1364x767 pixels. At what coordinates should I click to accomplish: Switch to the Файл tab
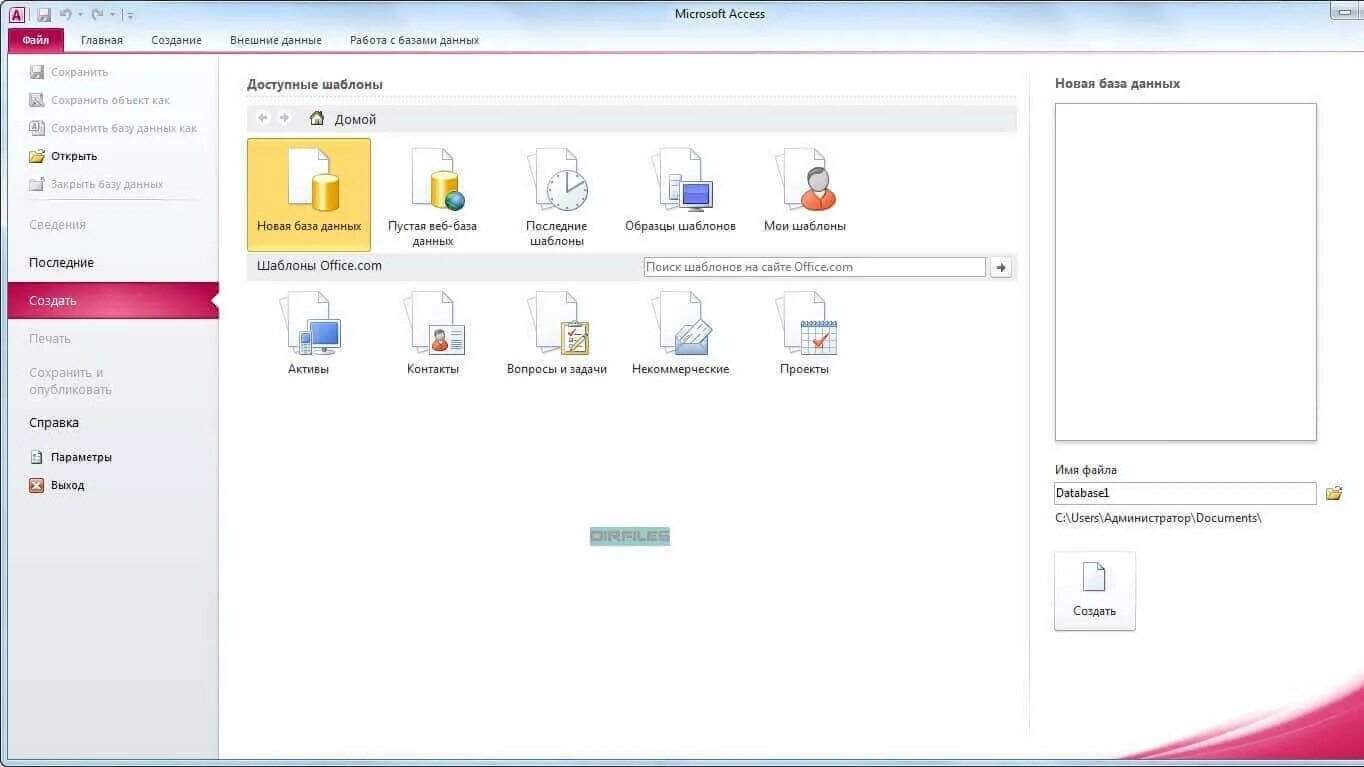[x=36, y=40]
